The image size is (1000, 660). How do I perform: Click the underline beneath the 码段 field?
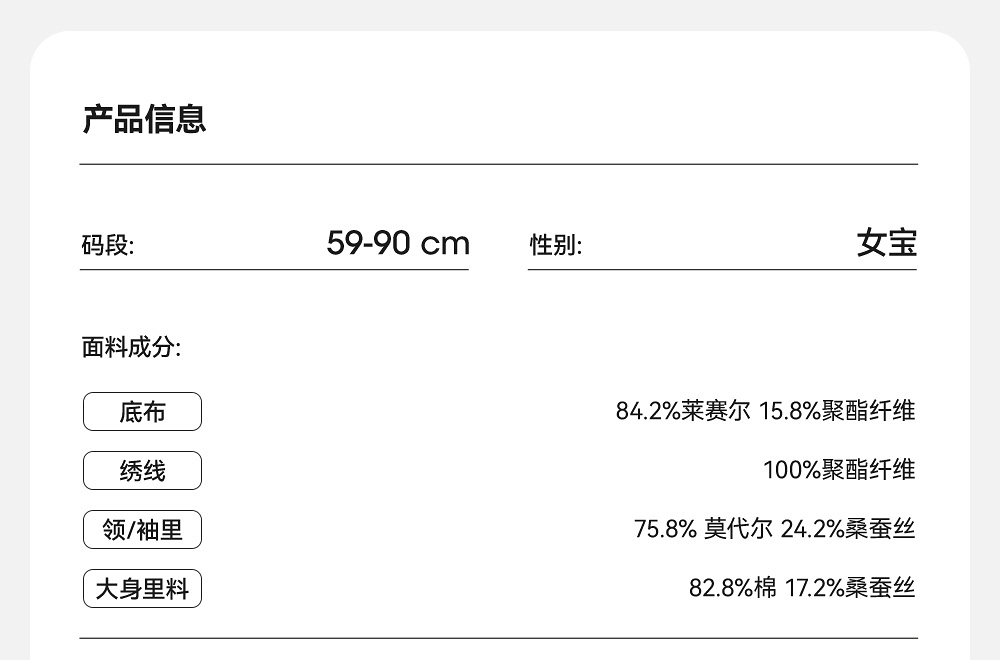pyautogui.click(x=274, y=269)
